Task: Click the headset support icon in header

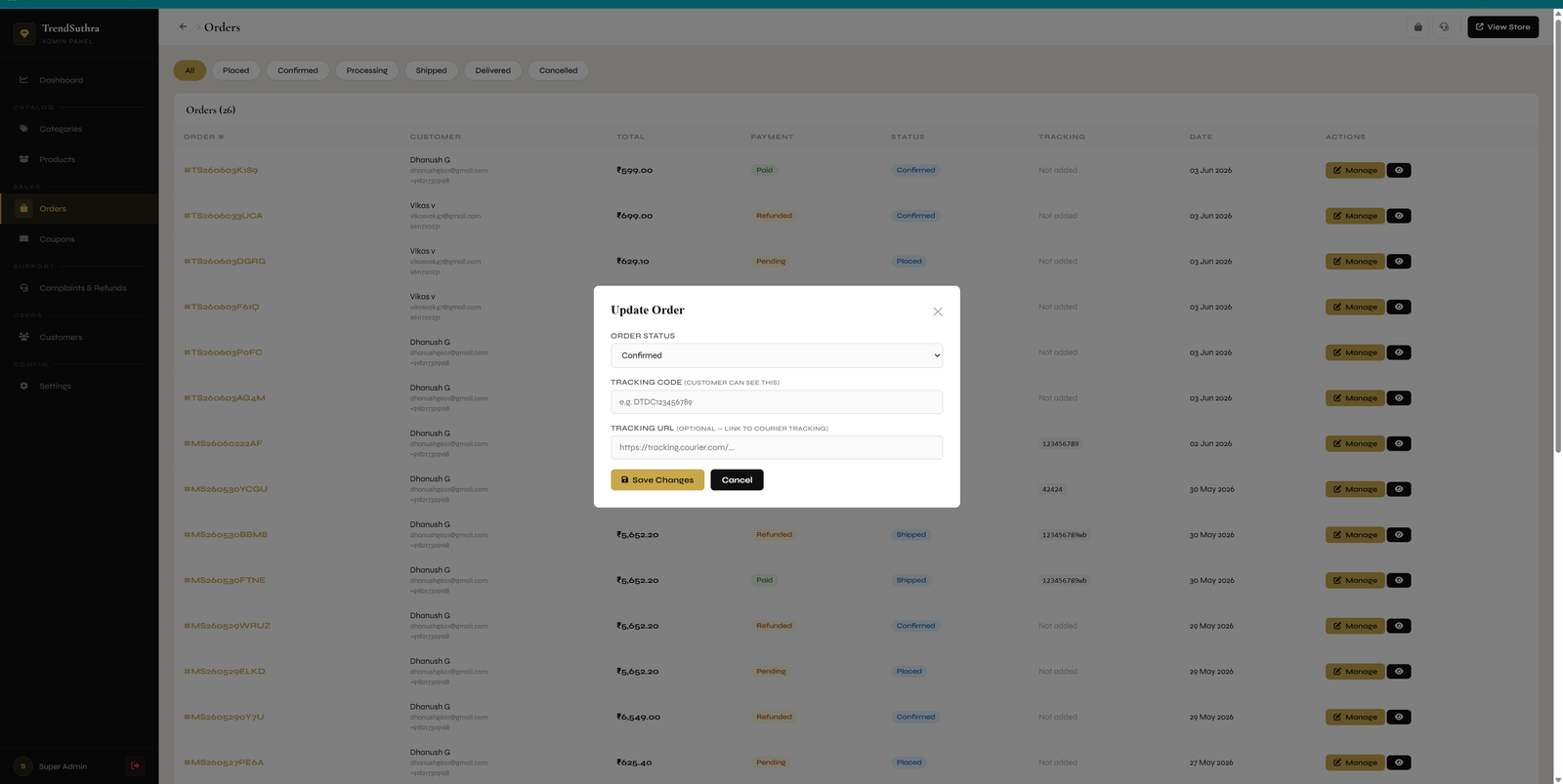Action: [x=1444, y=26]
